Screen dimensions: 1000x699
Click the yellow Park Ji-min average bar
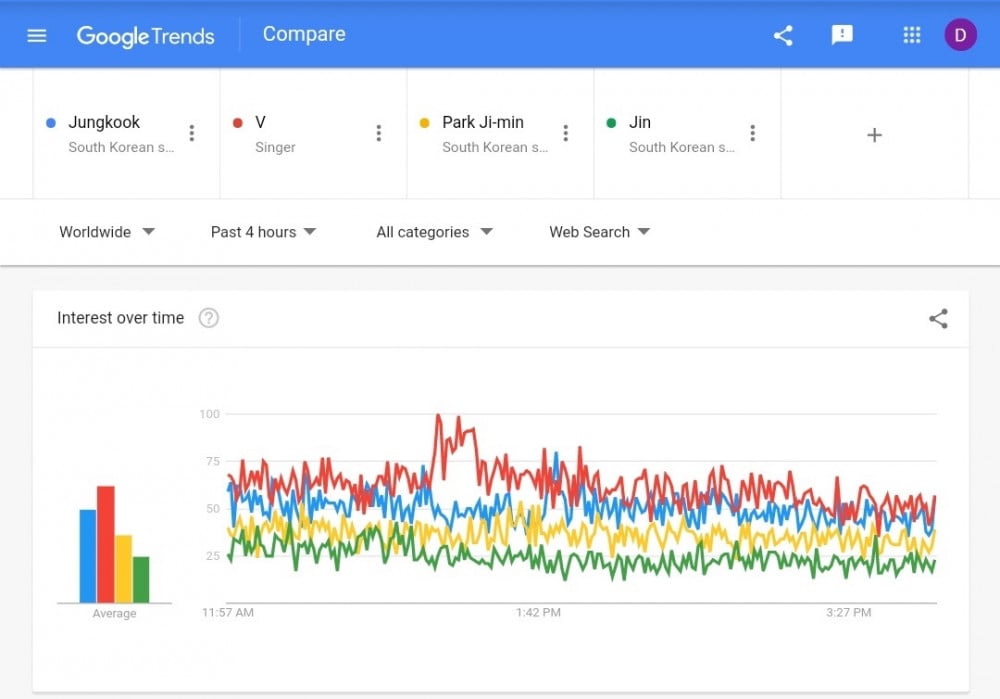(x=124, y=569)
